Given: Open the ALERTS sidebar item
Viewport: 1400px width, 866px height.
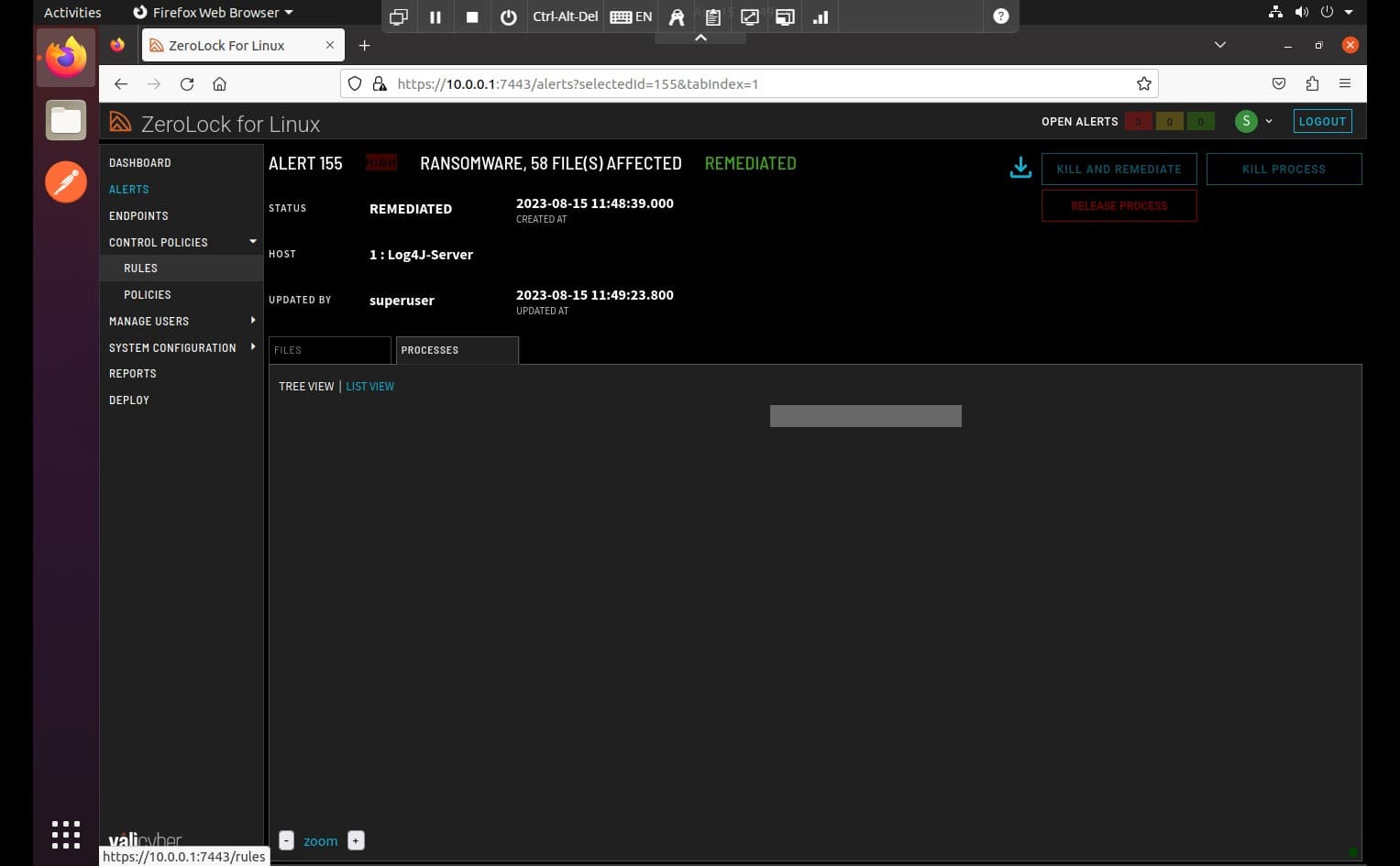Looking at the screenshot, I should pyautogui.click(x=128, y=190).
